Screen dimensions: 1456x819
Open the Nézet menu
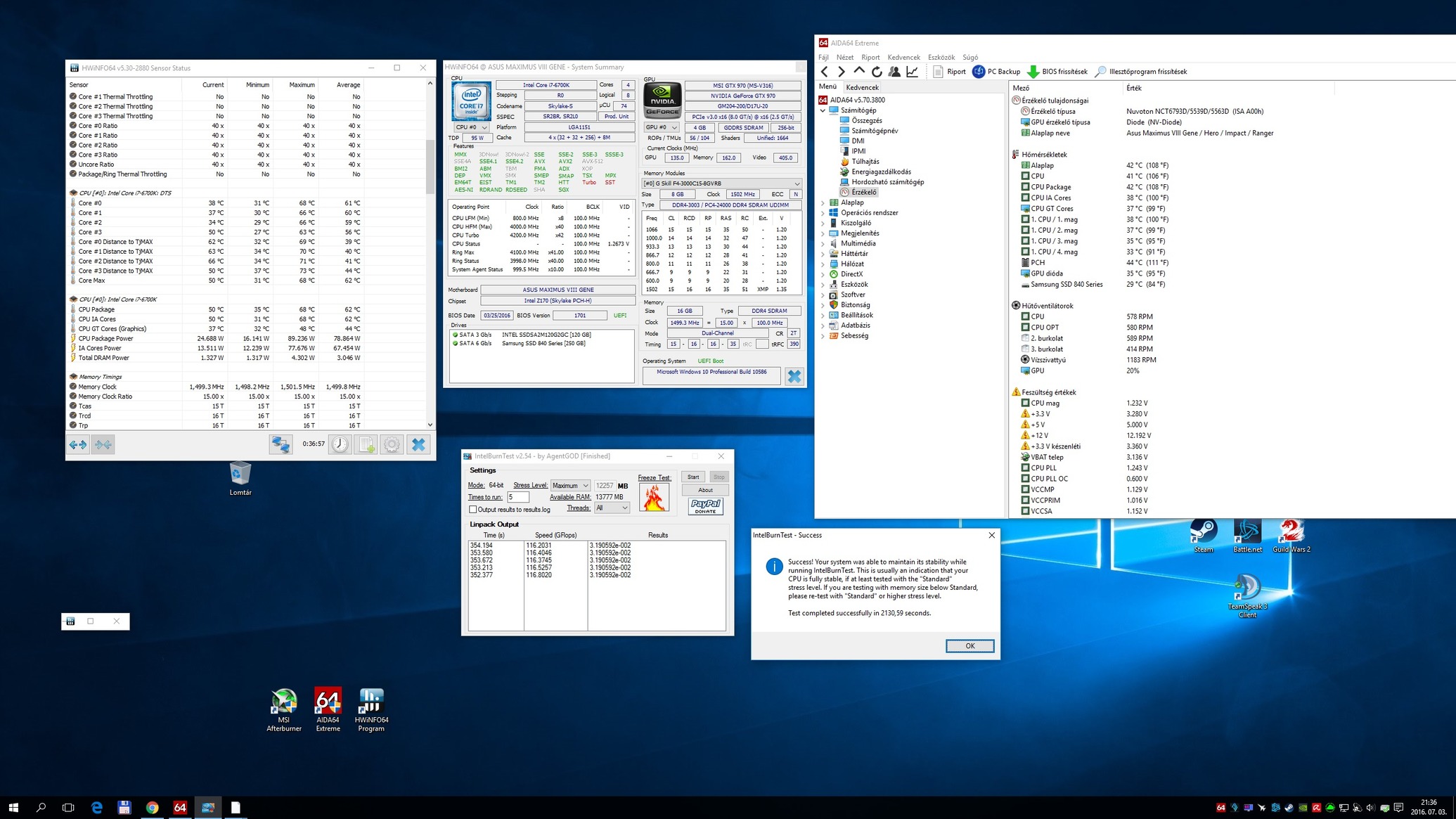[845, 58]
